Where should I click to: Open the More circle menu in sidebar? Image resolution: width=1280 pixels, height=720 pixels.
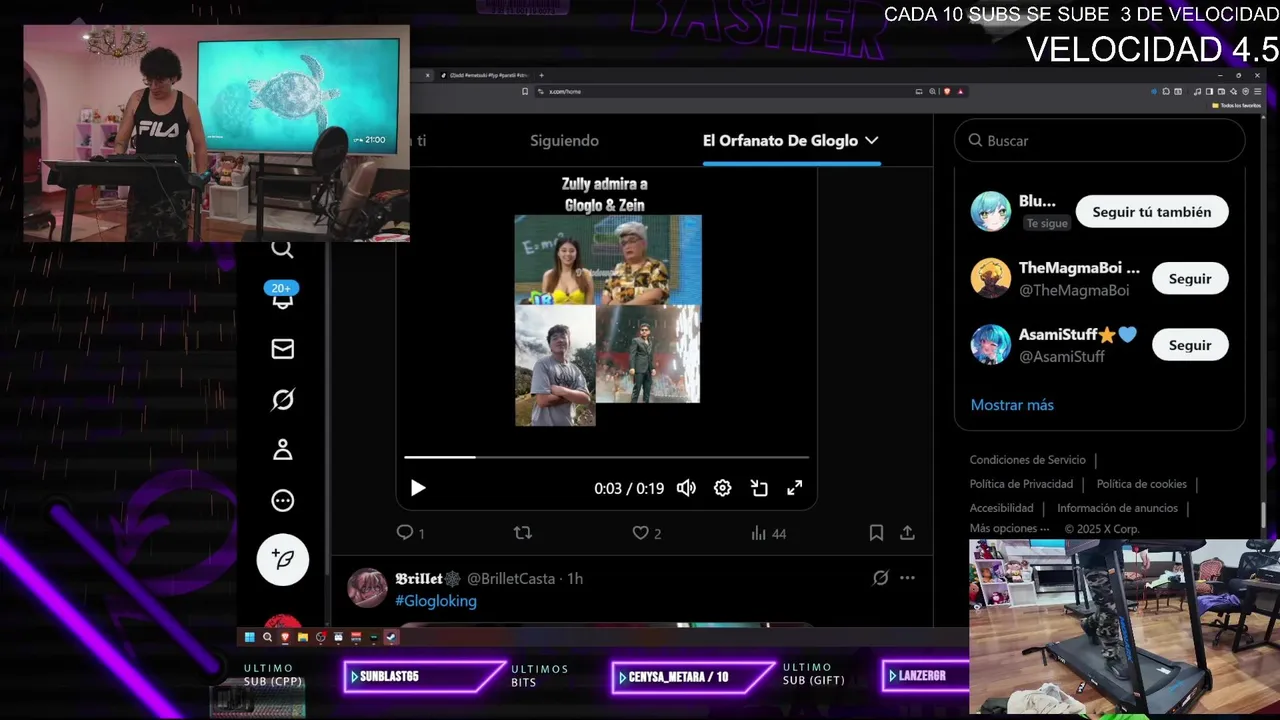coord(283,501)
